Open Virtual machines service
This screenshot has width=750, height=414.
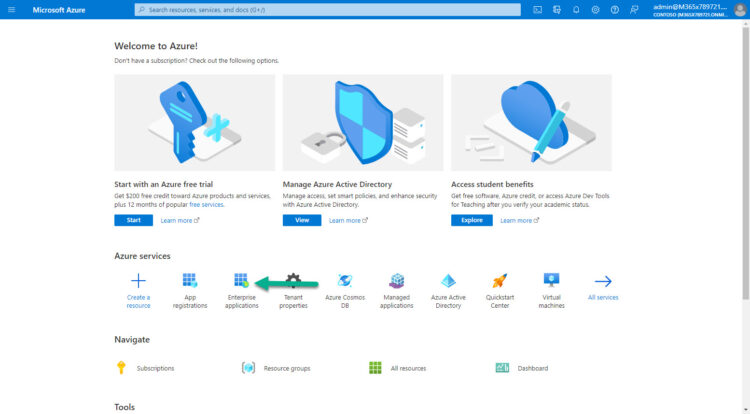551,290
